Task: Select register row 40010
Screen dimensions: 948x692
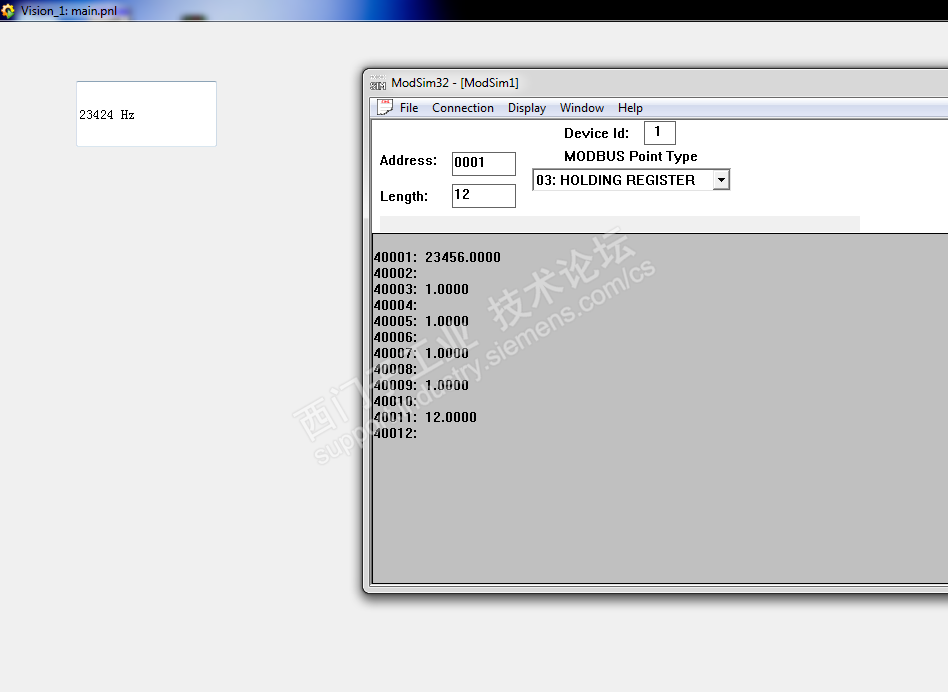Action: coord(395,401)
